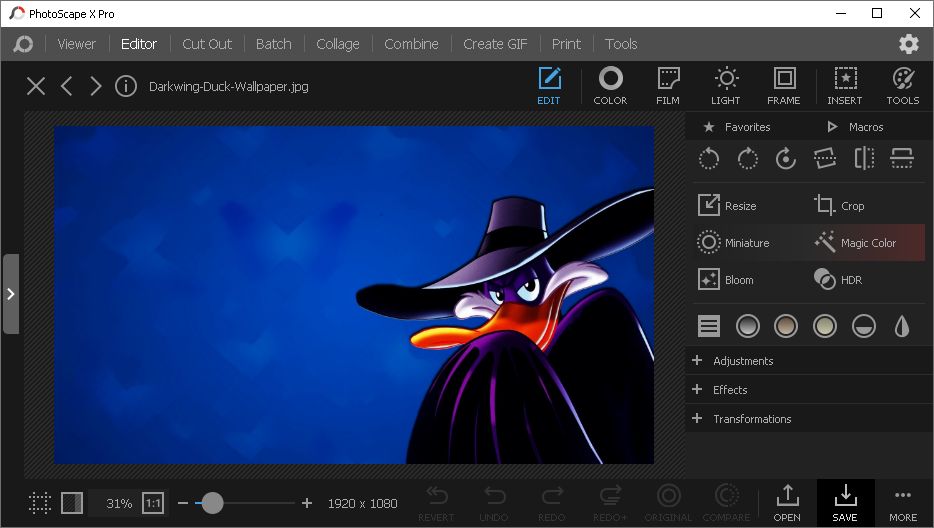Apply the Bloom effect
Image resolution: width=934 pixels, height=528 pixels.
click(726, 279)
